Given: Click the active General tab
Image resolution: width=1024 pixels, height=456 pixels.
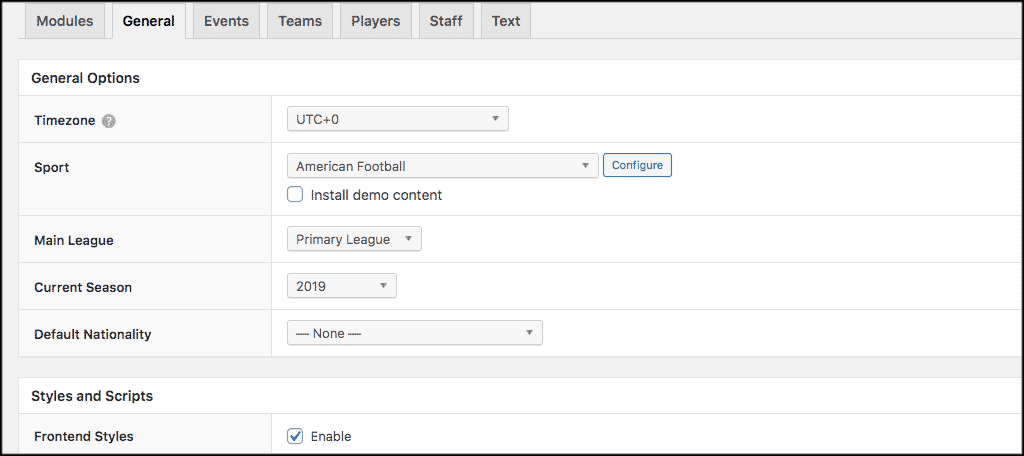Looking at the screenshot, I should [x=148, y=21].
